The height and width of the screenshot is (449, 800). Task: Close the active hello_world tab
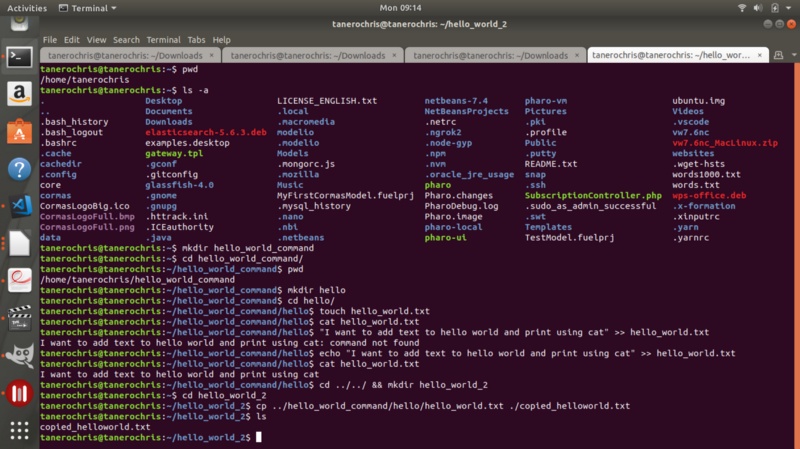click(758, 55)
